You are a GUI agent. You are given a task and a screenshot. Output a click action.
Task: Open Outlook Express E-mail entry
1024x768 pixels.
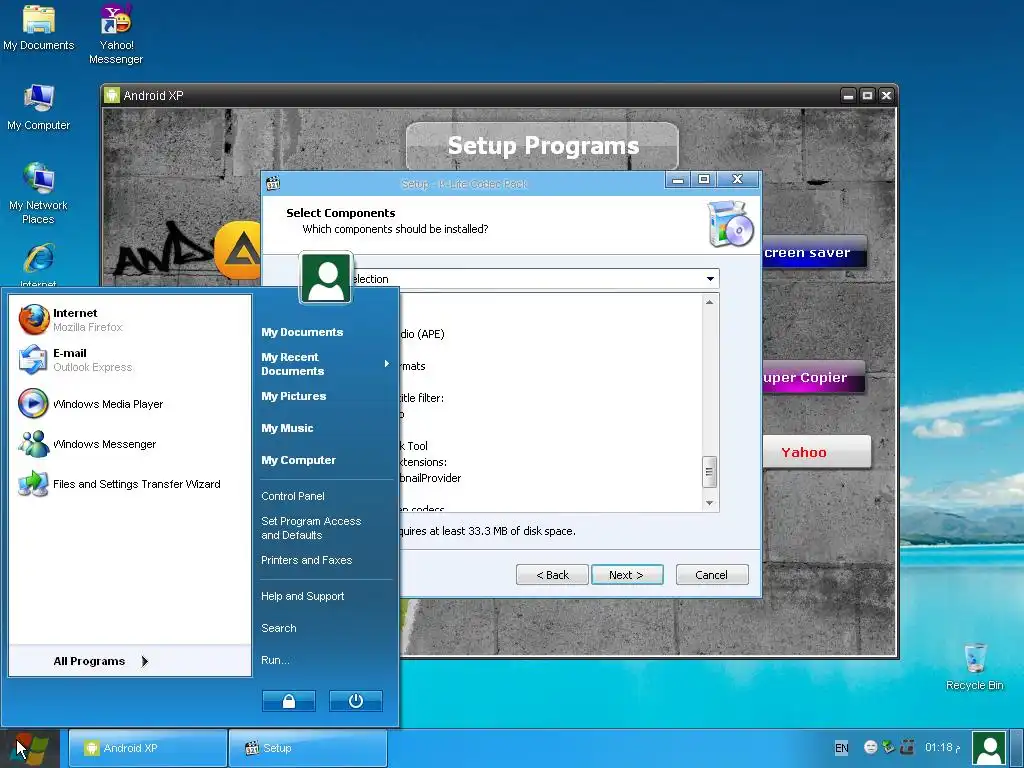pos(75,360)
